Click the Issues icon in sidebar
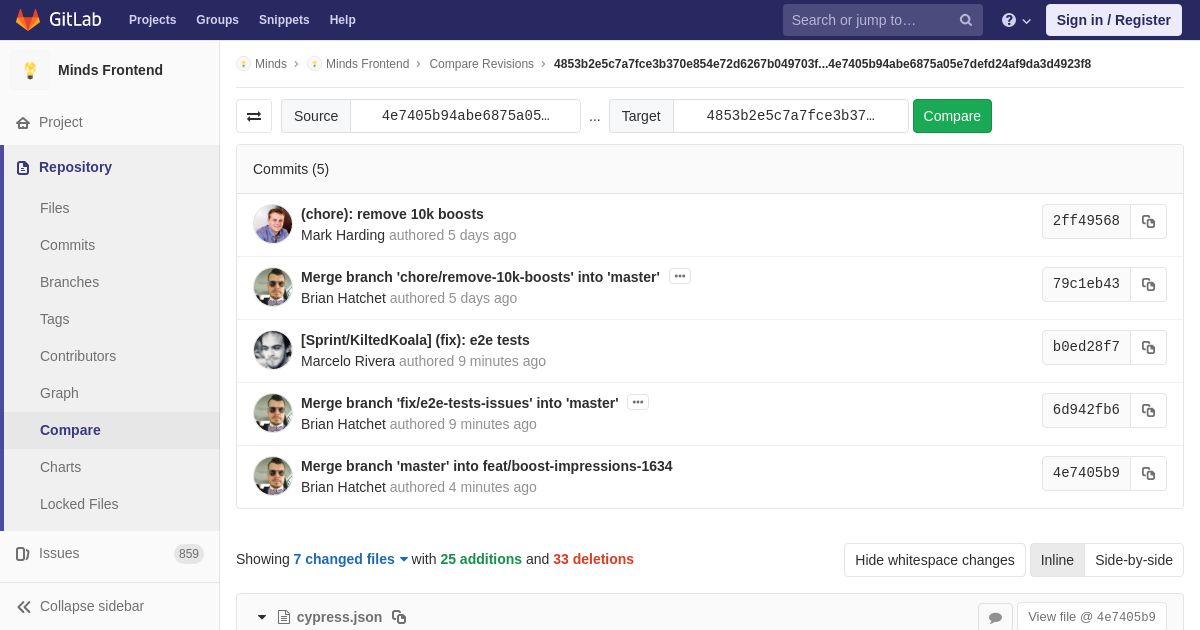 [x=23, y=553]
